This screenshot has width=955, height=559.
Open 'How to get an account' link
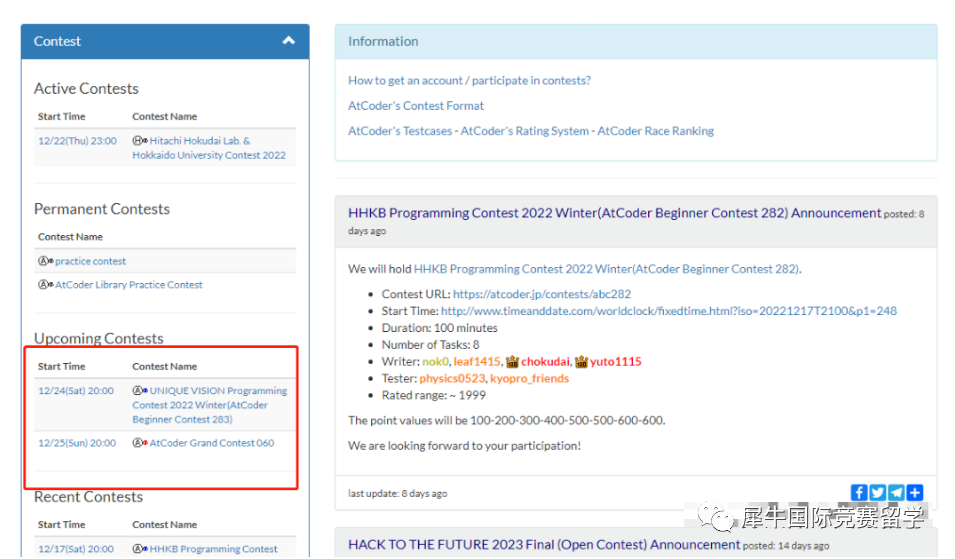469,80
